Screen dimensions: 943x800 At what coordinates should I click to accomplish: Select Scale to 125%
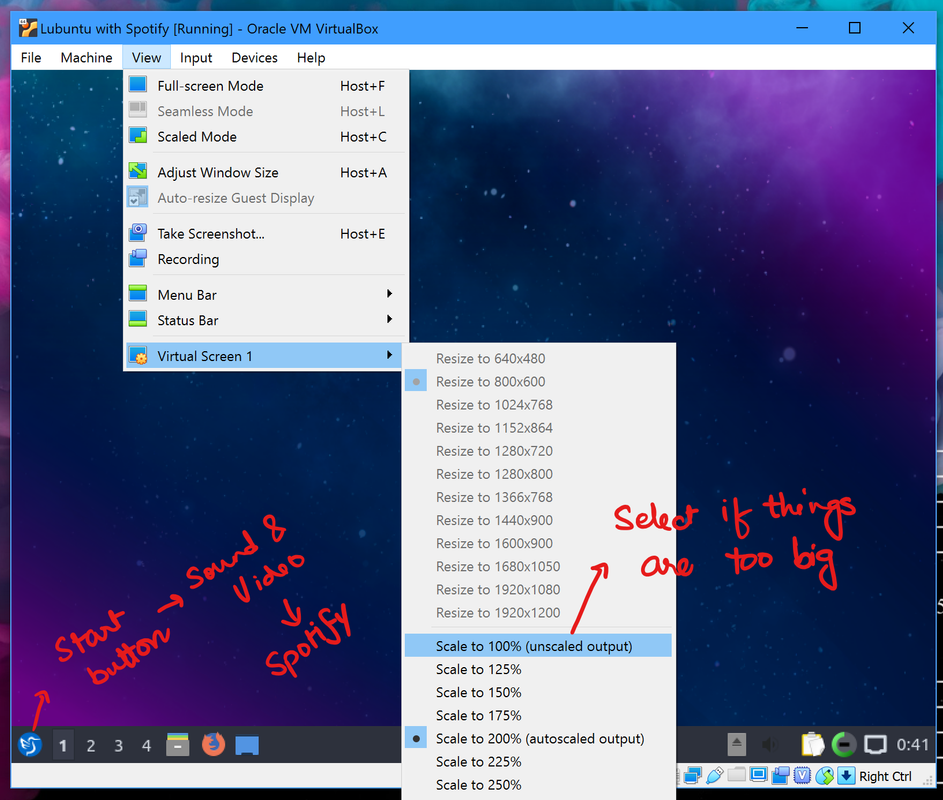(538, 669)
